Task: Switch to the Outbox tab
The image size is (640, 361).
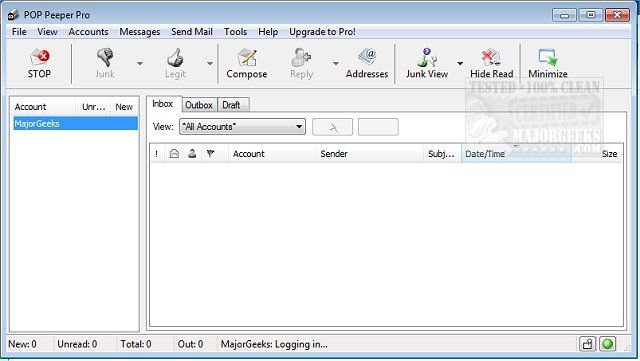Action: click(199, 105)
